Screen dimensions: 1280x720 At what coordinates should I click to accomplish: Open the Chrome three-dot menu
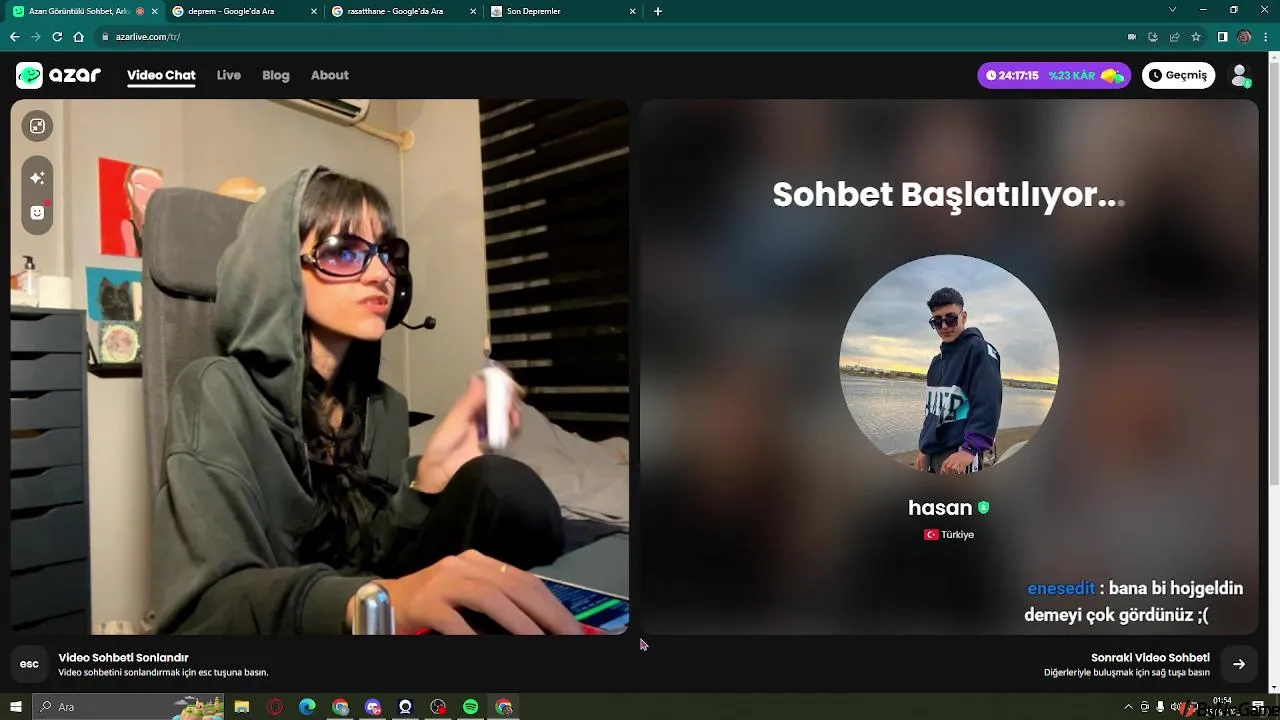[x=1266, y=37]
